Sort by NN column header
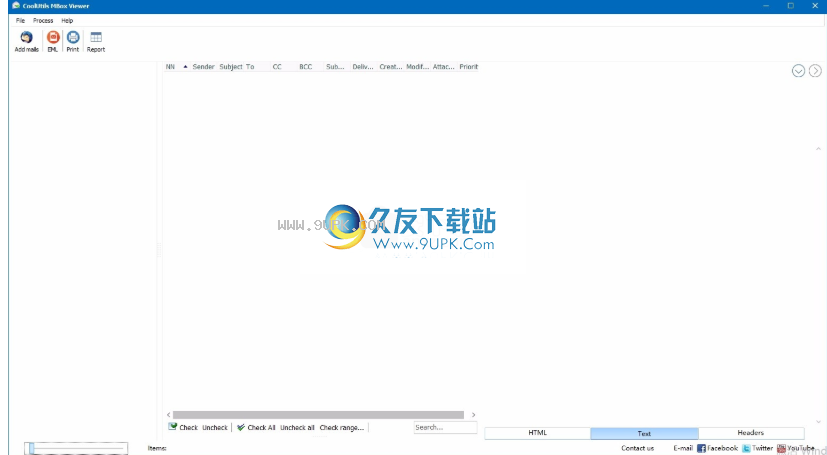The image size is (827, 455). [x=170, y=67]
